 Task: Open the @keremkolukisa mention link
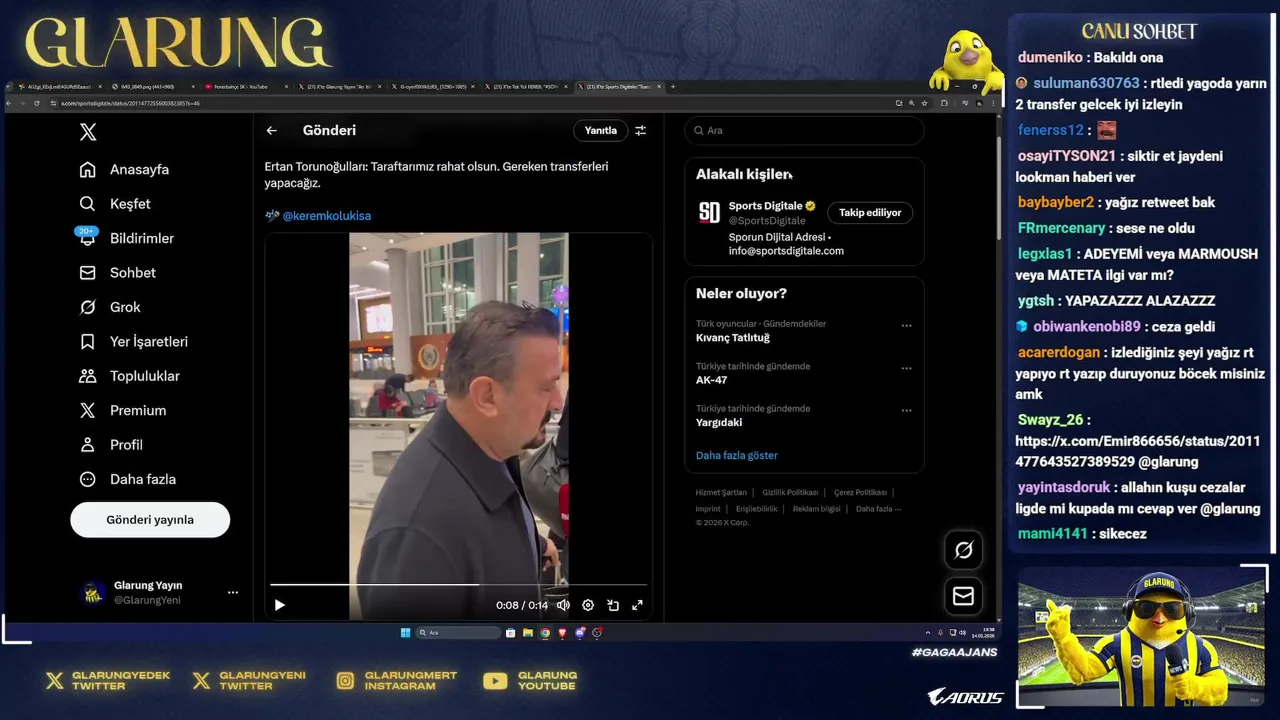(326, 216)
